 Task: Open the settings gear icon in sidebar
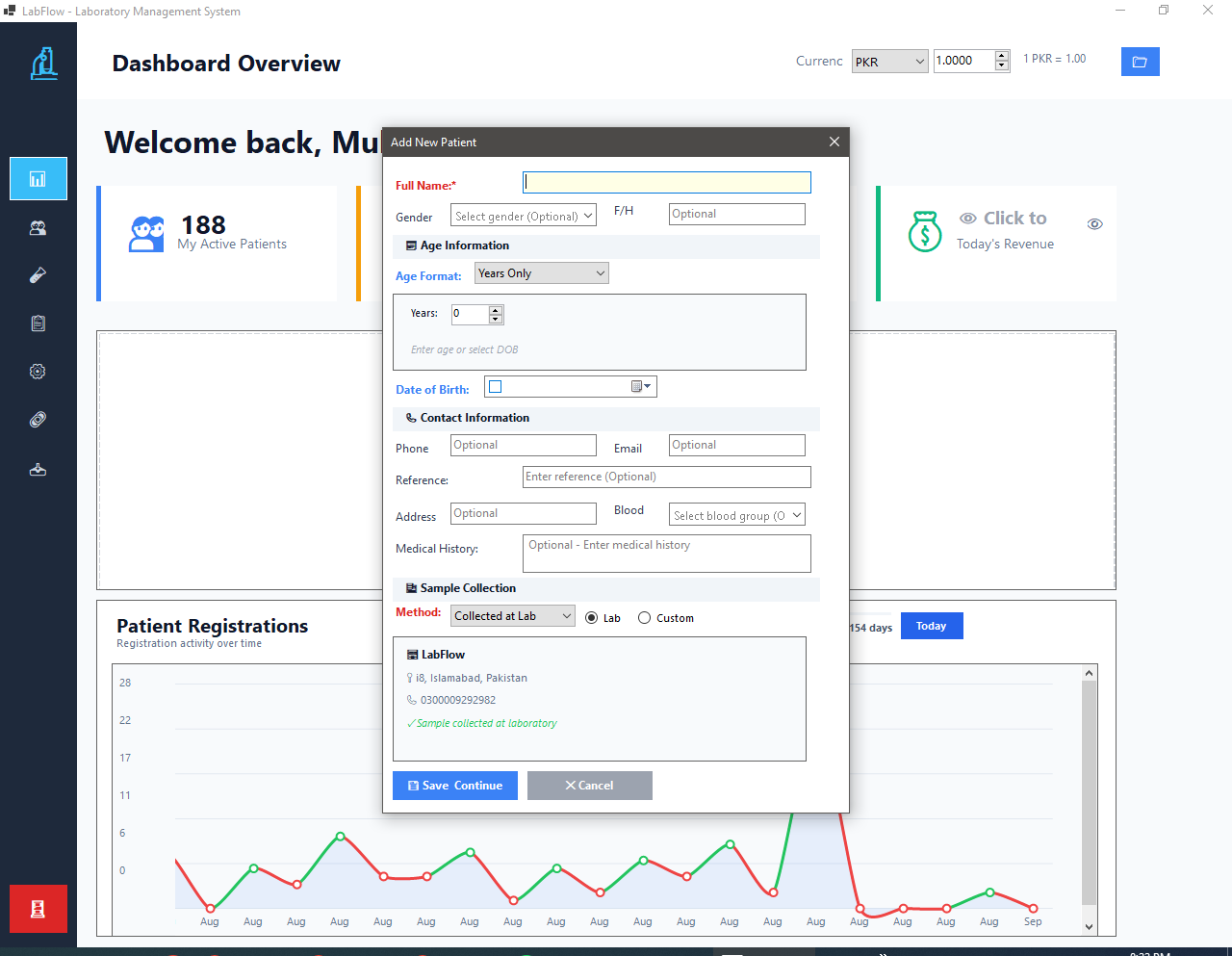coord(38,372)
